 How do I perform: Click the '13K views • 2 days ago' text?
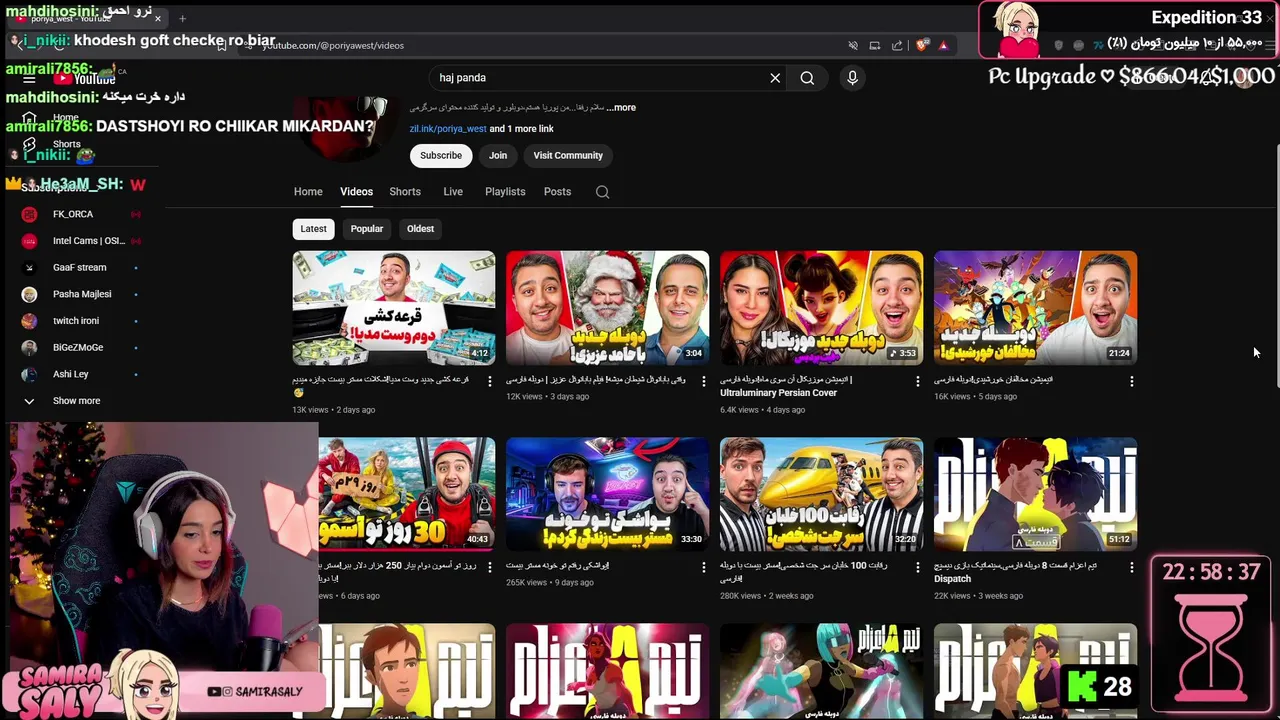334,410
